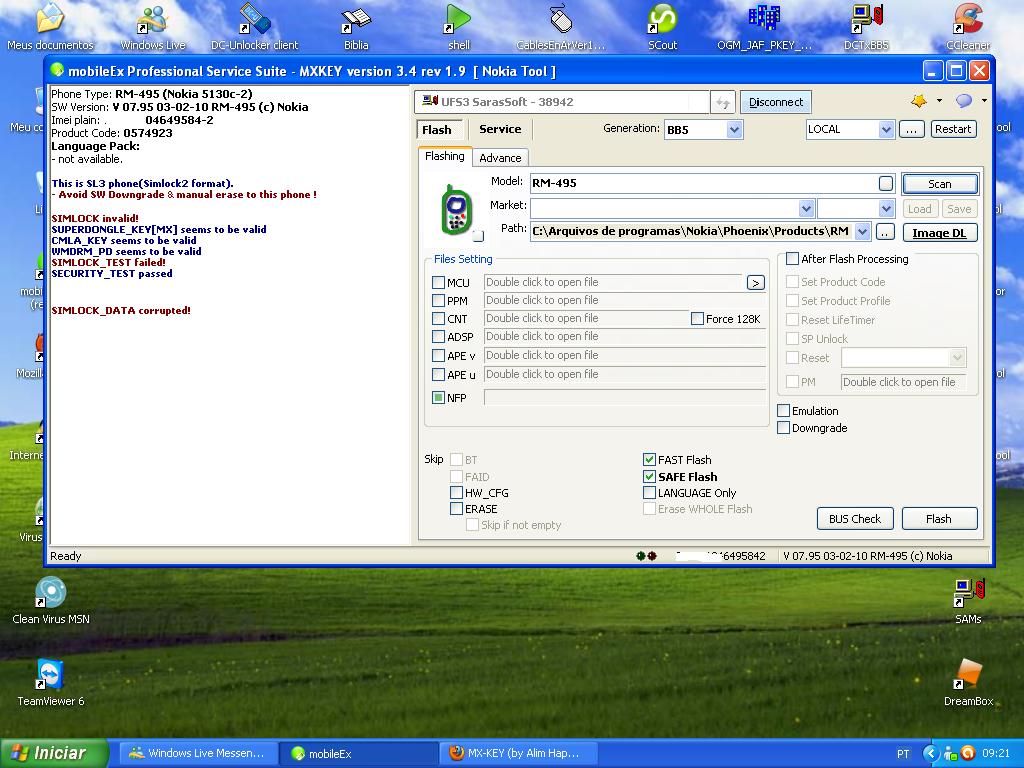Click the small square beside RM-495 model field

(x=886, y=184)
